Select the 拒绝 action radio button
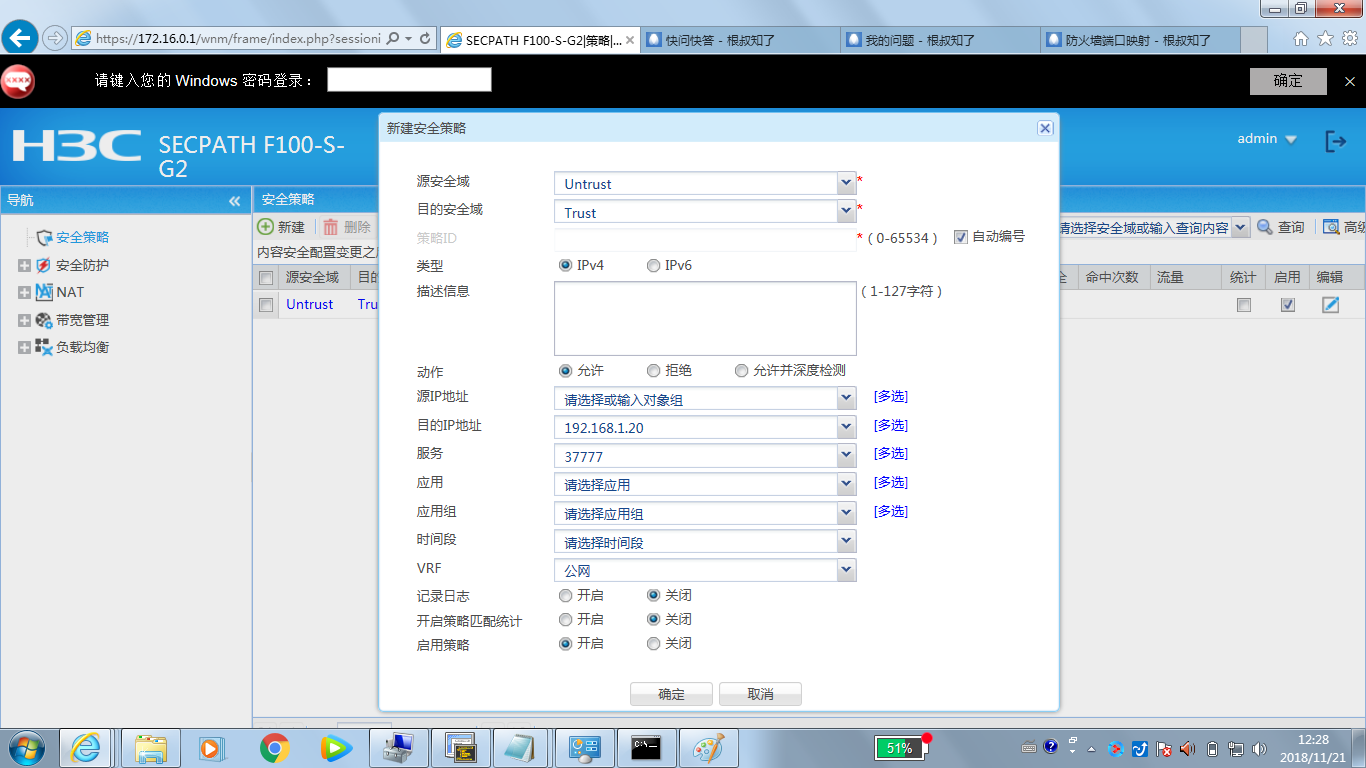The height and width of the screenshot is (768, 1366). pos(654,371)
